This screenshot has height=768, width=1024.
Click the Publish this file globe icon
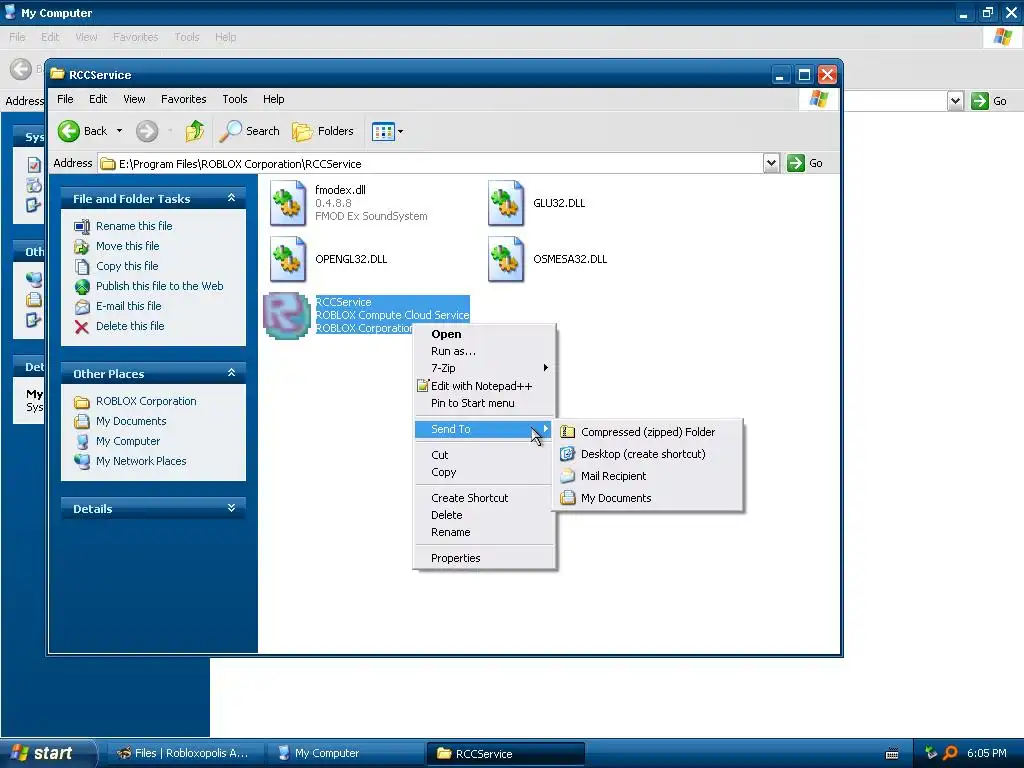(x=82, y=287)
